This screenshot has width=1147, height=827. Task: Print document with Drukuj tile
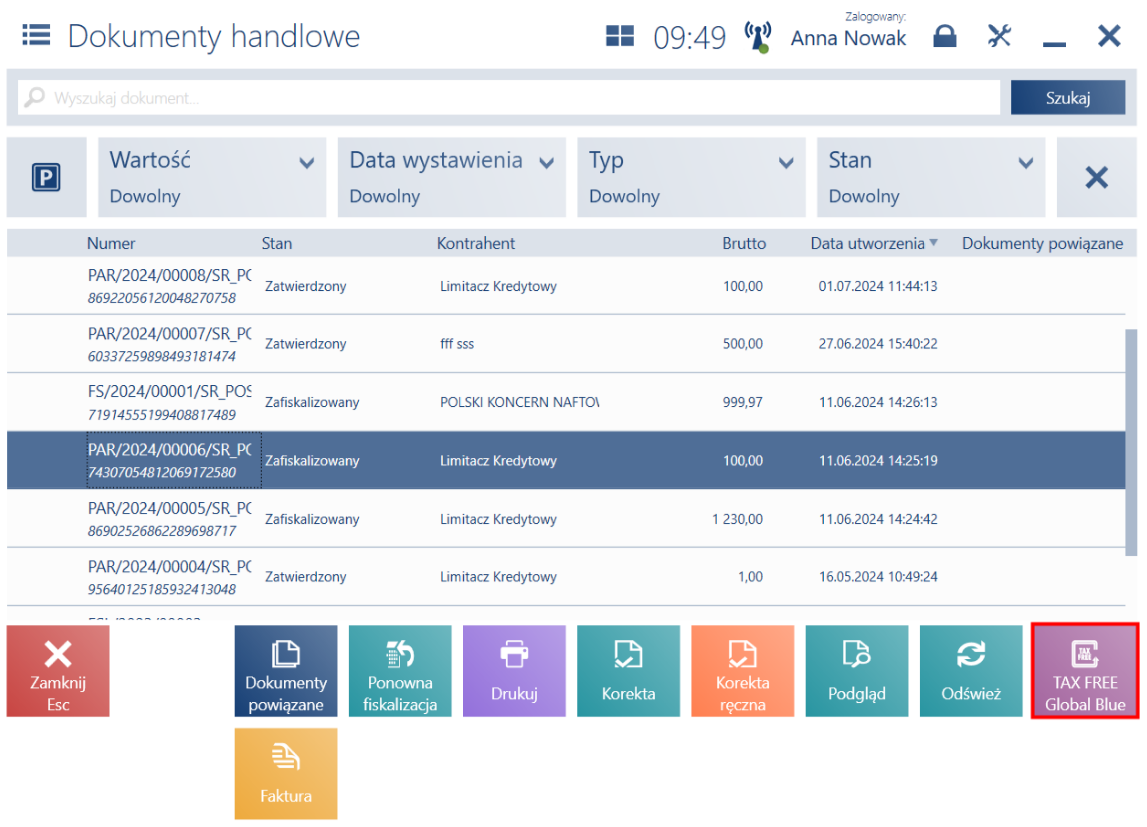[x=514, y=671]
